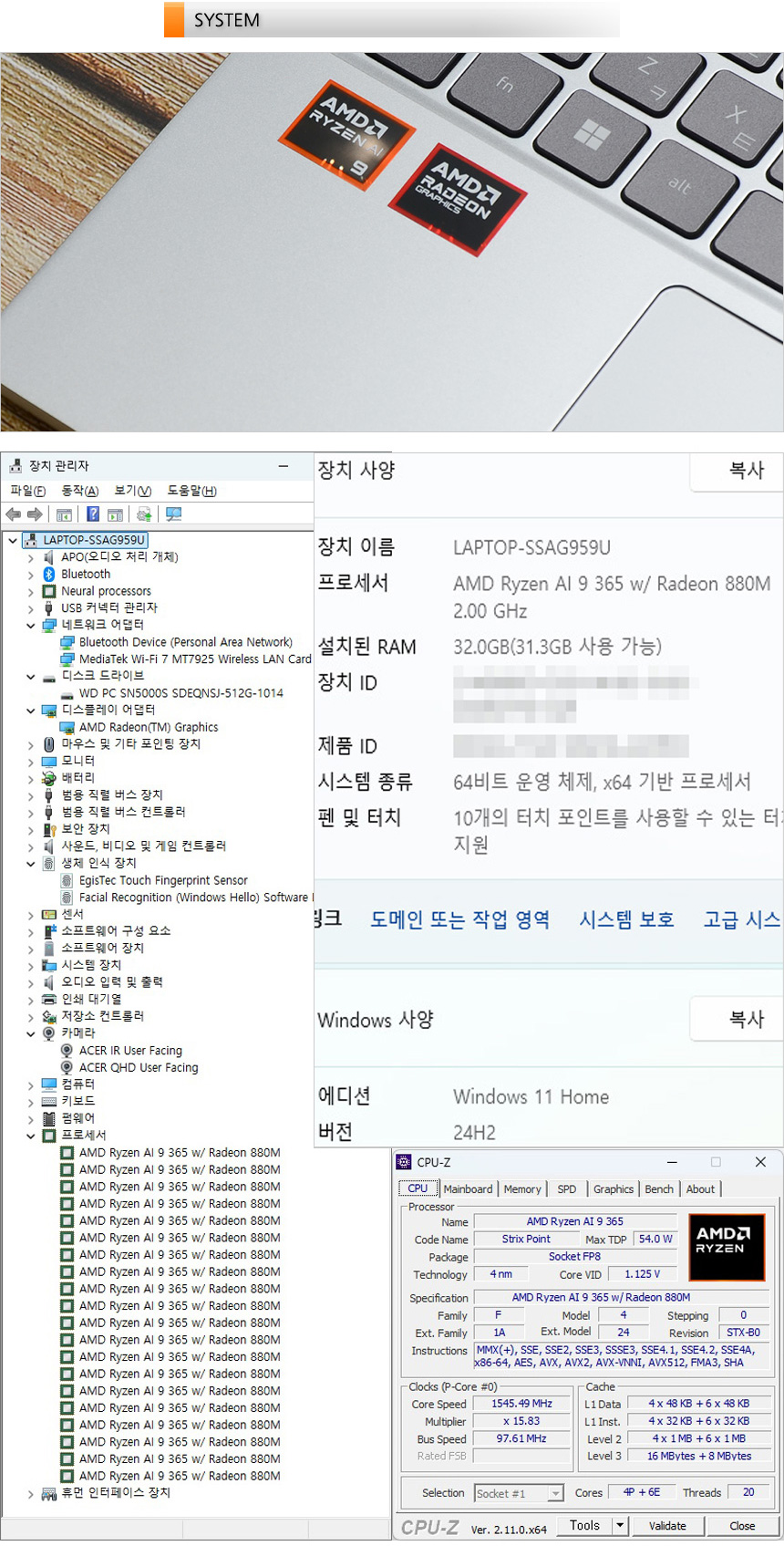
Task: Click the blue Help icon in toolbar
Action: 93,514
